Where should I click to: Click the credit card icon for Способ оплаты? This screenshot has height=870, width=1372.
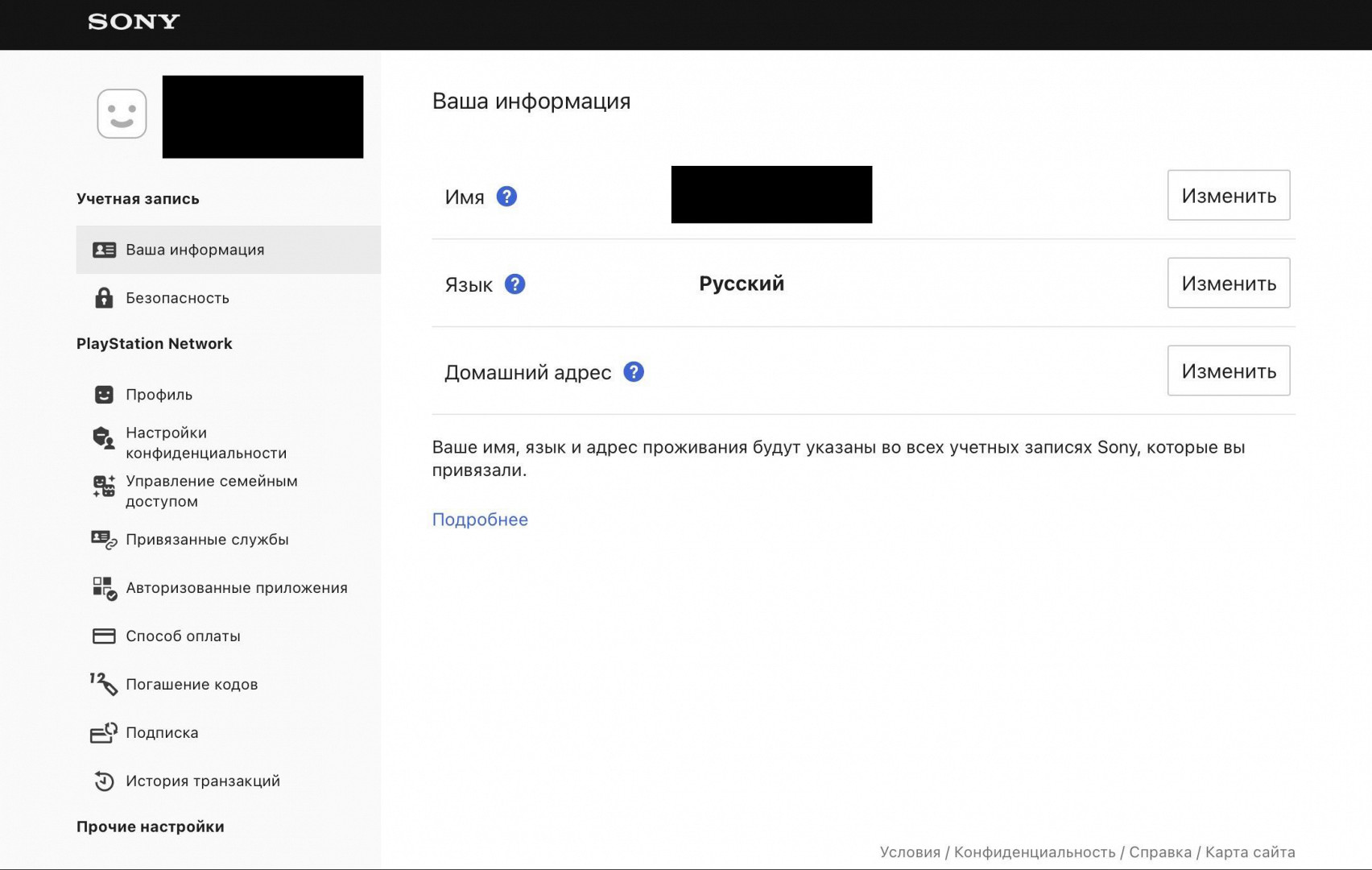click(104, 636)
